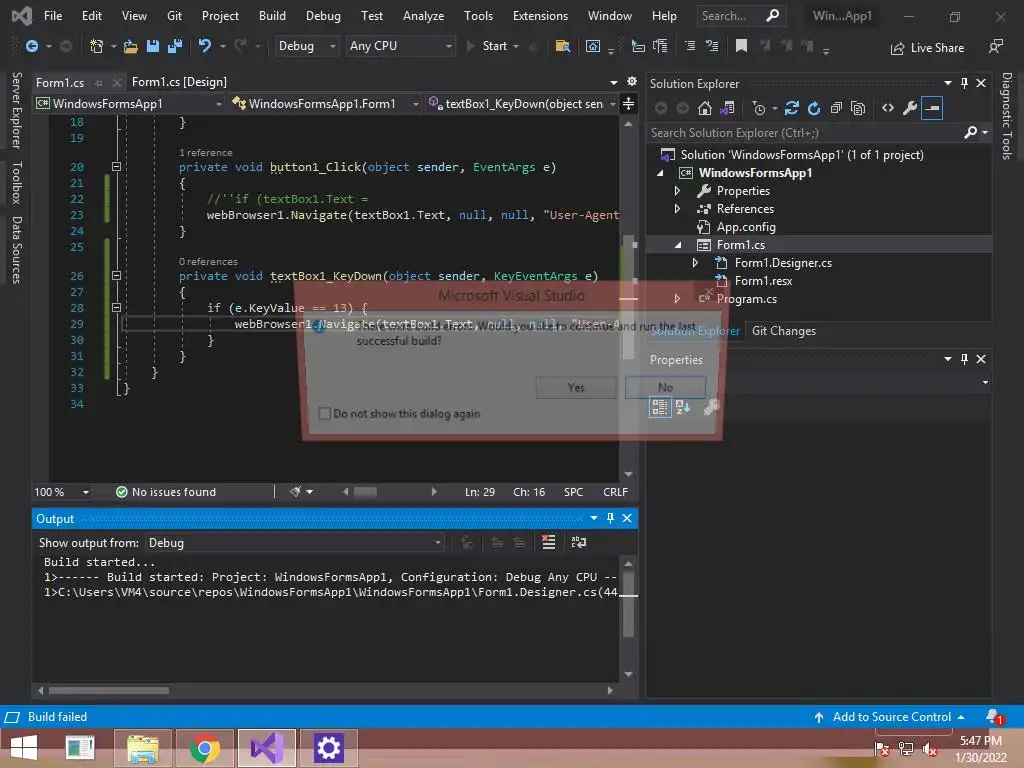Click the Find in Files toolbar icon
This screenshot has width=1024, height=768.
point(562,46)
